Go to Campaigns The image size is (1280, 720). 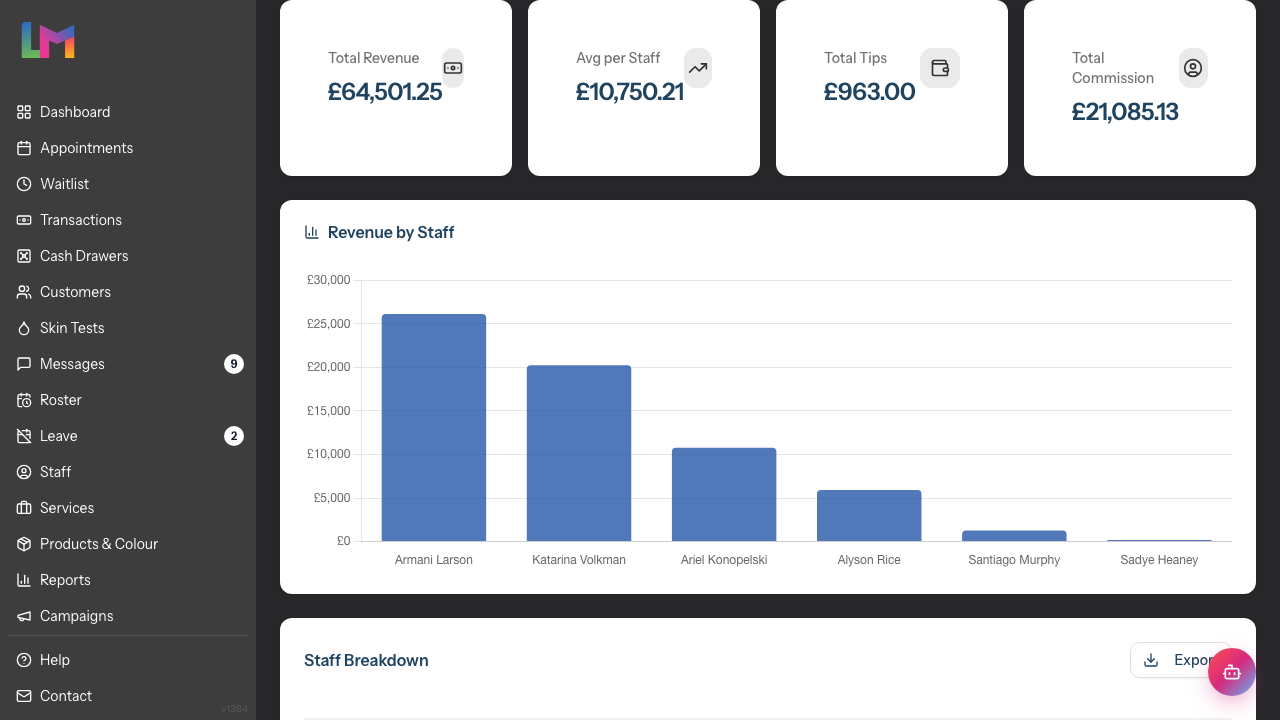(x=128, y=616)
